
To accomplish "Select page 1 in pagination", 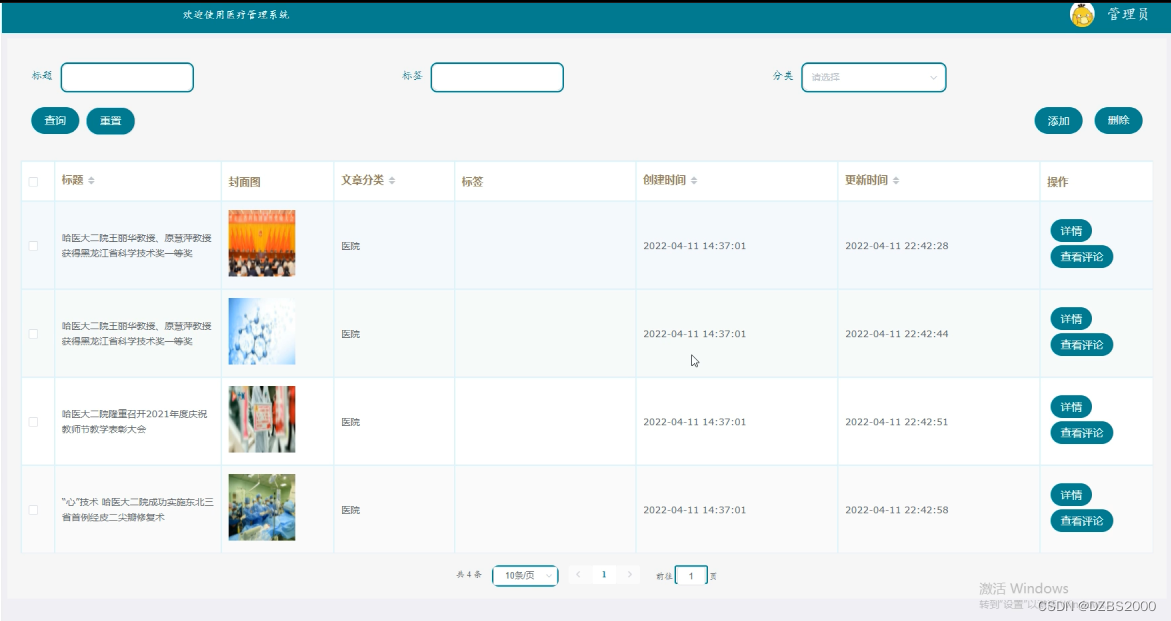I will [x=603, y=575].
